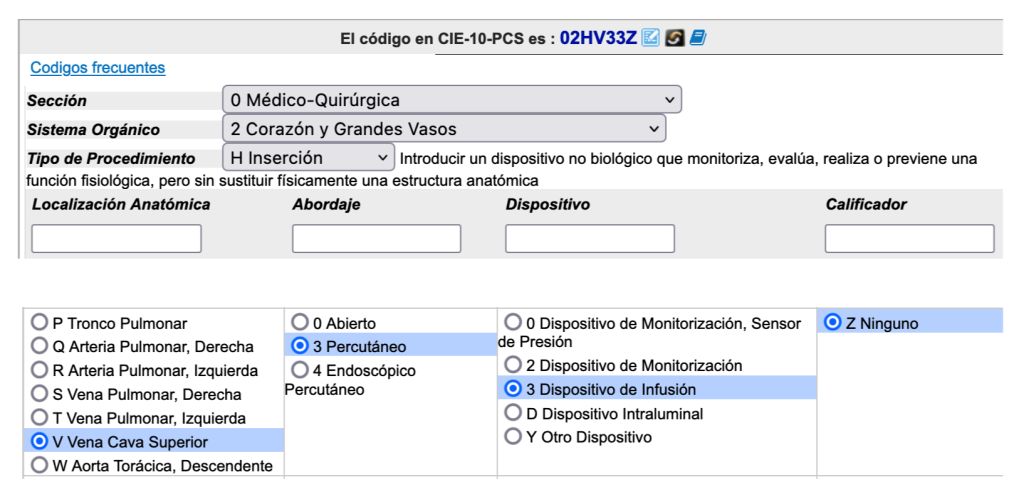The height and width of the screenshot is (492, 1024).
Task: Expand the Sección dropdown
Action: click(451, 100)
